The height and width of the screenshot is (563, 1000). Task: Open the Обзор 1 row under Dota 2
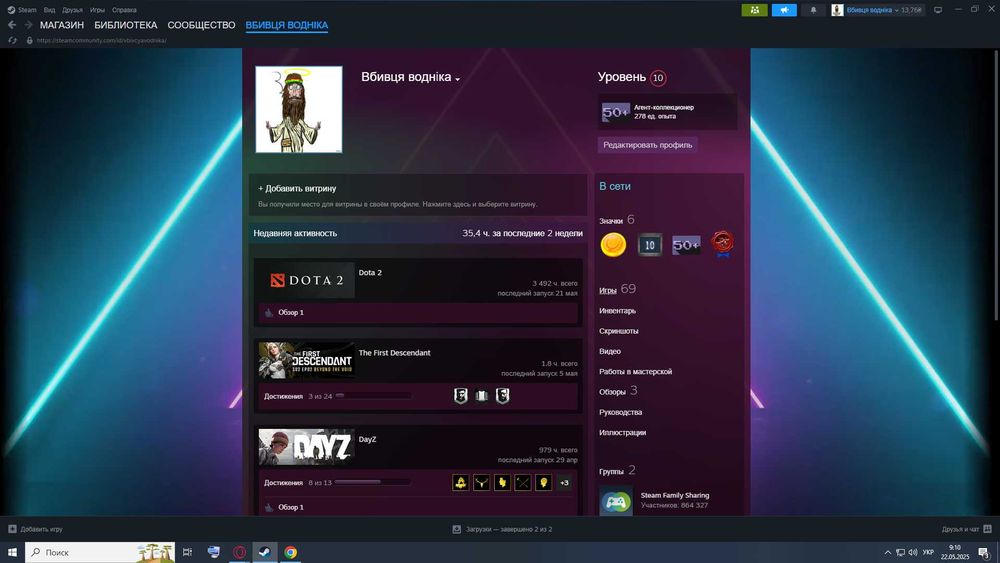pyautogui.click(x=418, y=312)
